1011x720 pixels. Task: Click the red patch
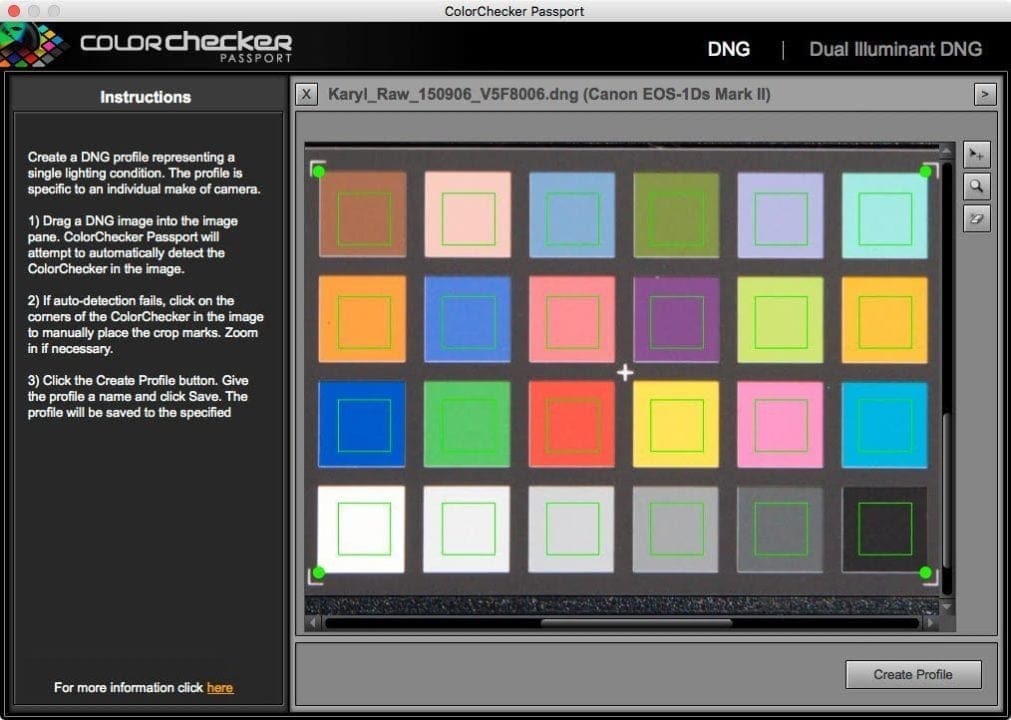tap(572, 423)
